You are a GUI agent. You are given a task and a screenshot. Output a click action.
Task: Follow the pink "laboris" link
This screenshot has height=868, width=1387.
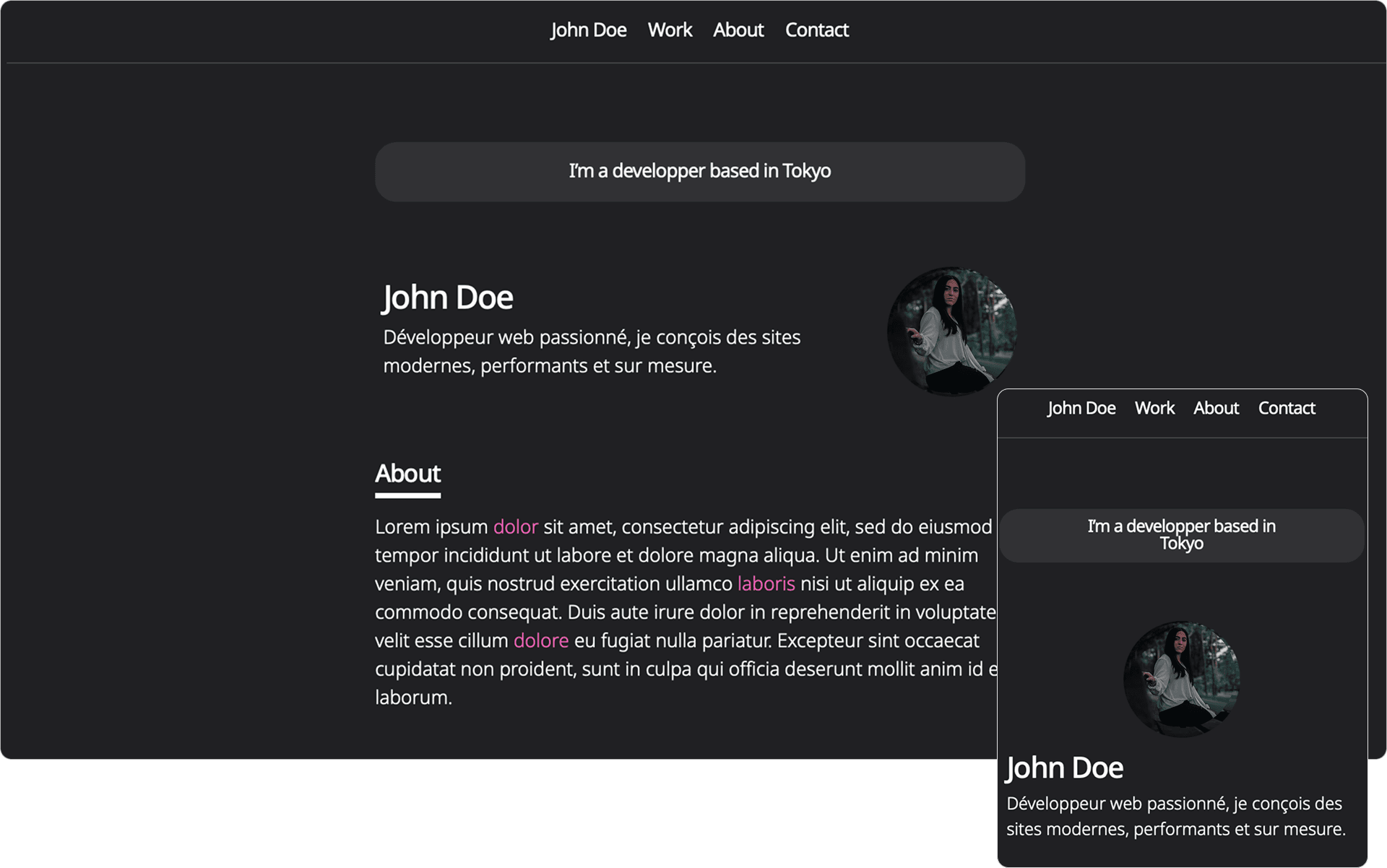(766, 584)
